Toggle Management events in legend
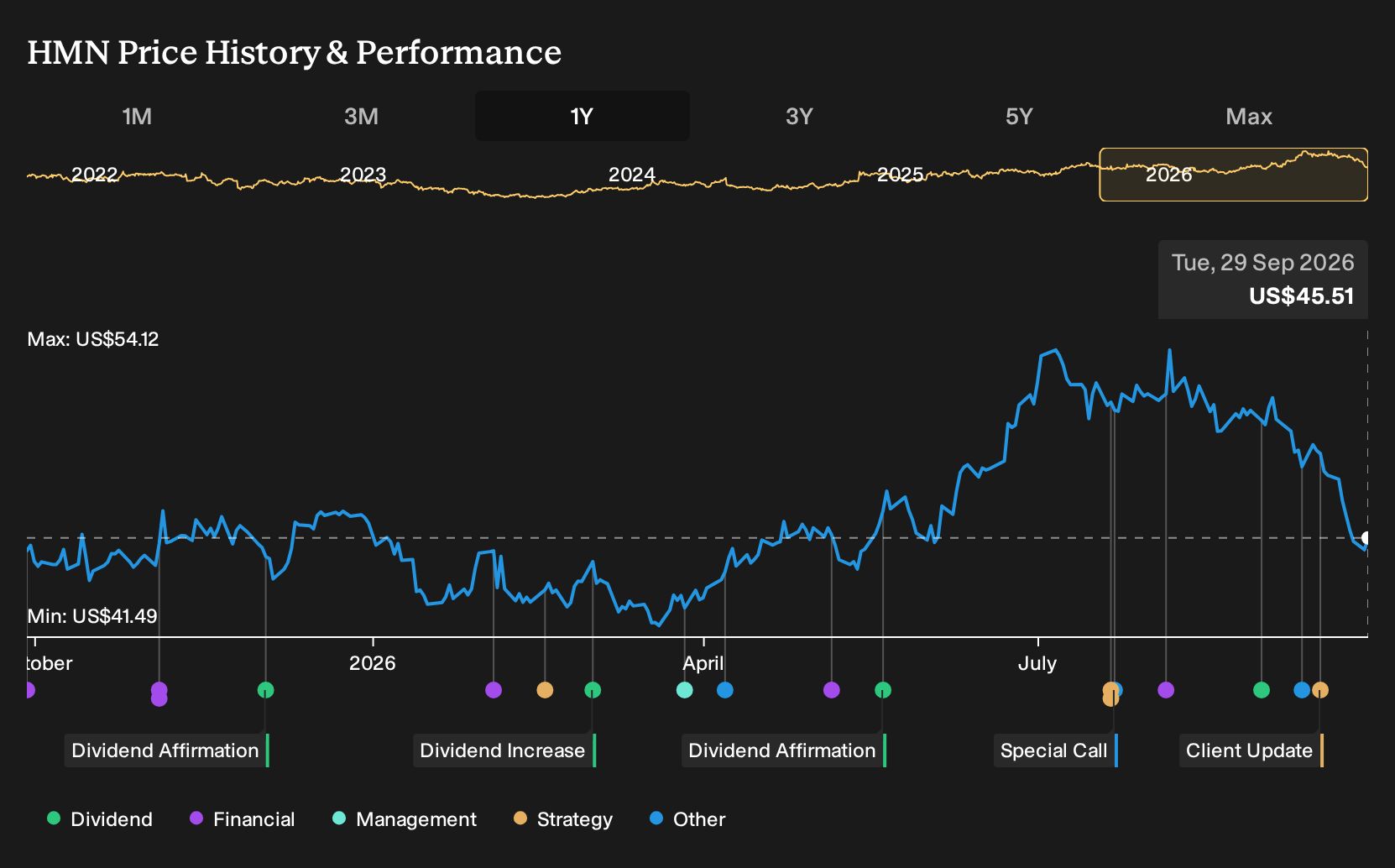The width and height of the screenshot is (1395, 868). point(404,818)
